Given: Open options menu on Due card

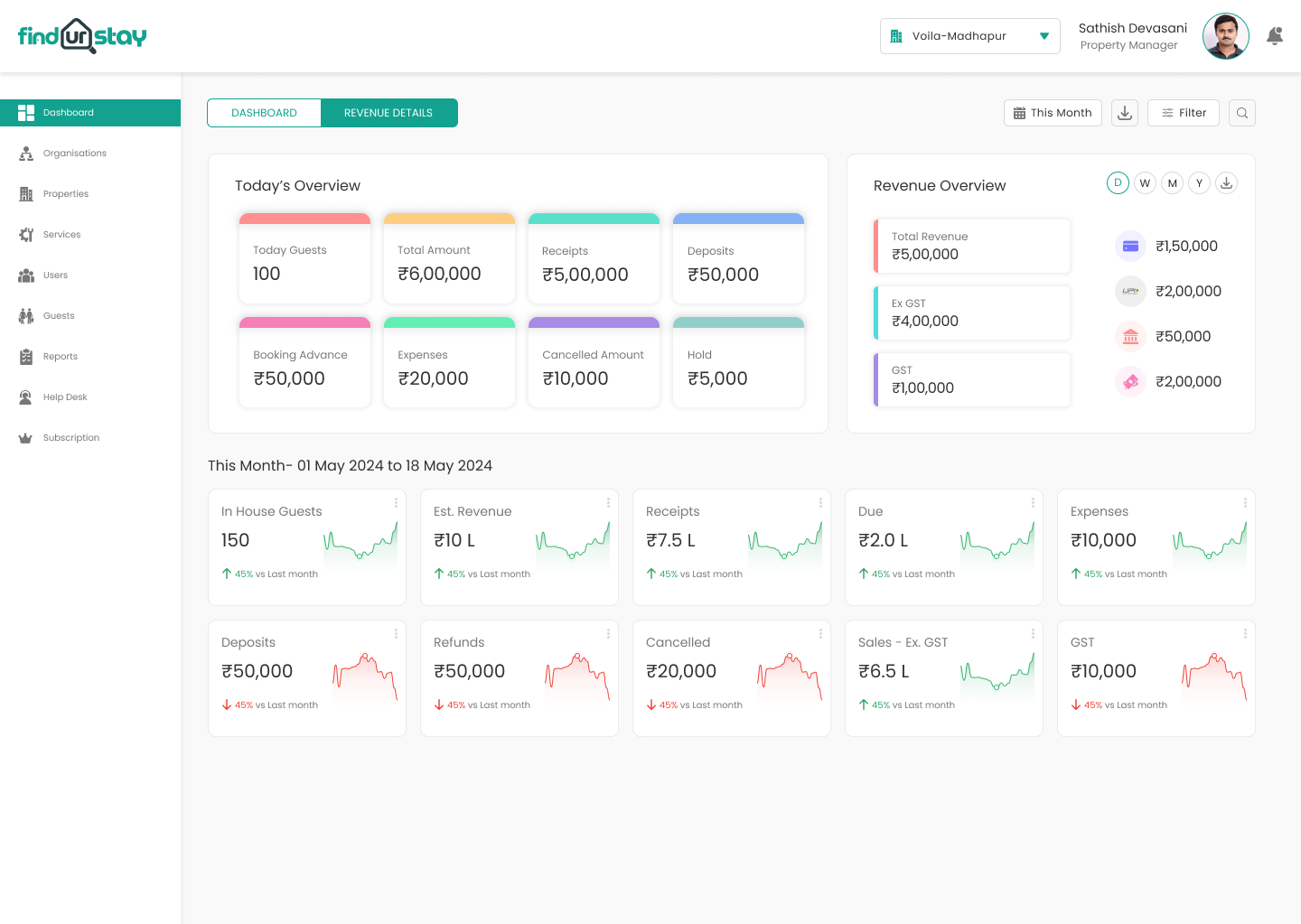Looking at the screenshot, I should (1033, 502).
